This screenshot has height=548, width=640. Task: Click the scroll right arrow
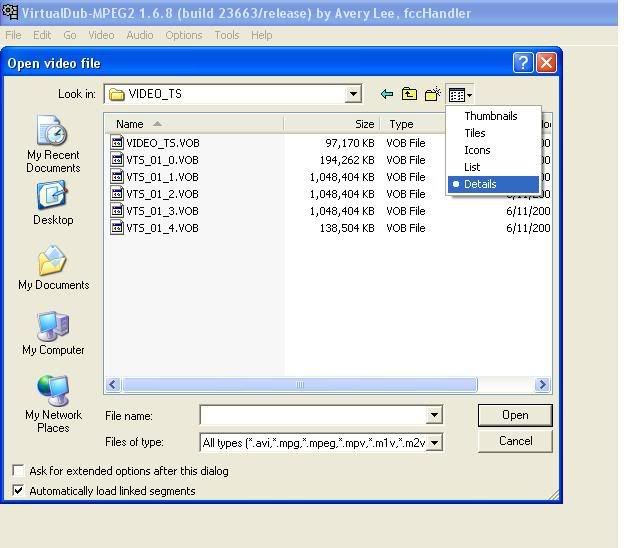coord(542,385)
